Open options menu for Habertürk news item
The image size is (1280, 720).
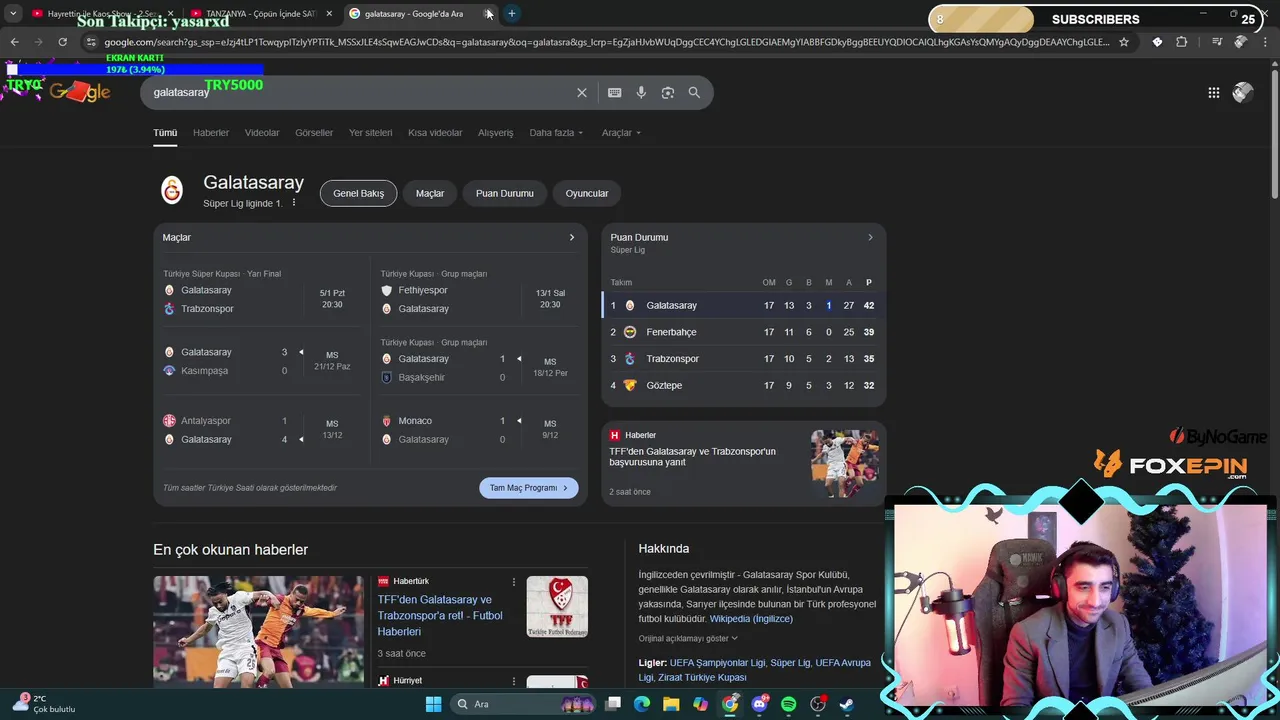pyautogui.click(x=514, y=581)
